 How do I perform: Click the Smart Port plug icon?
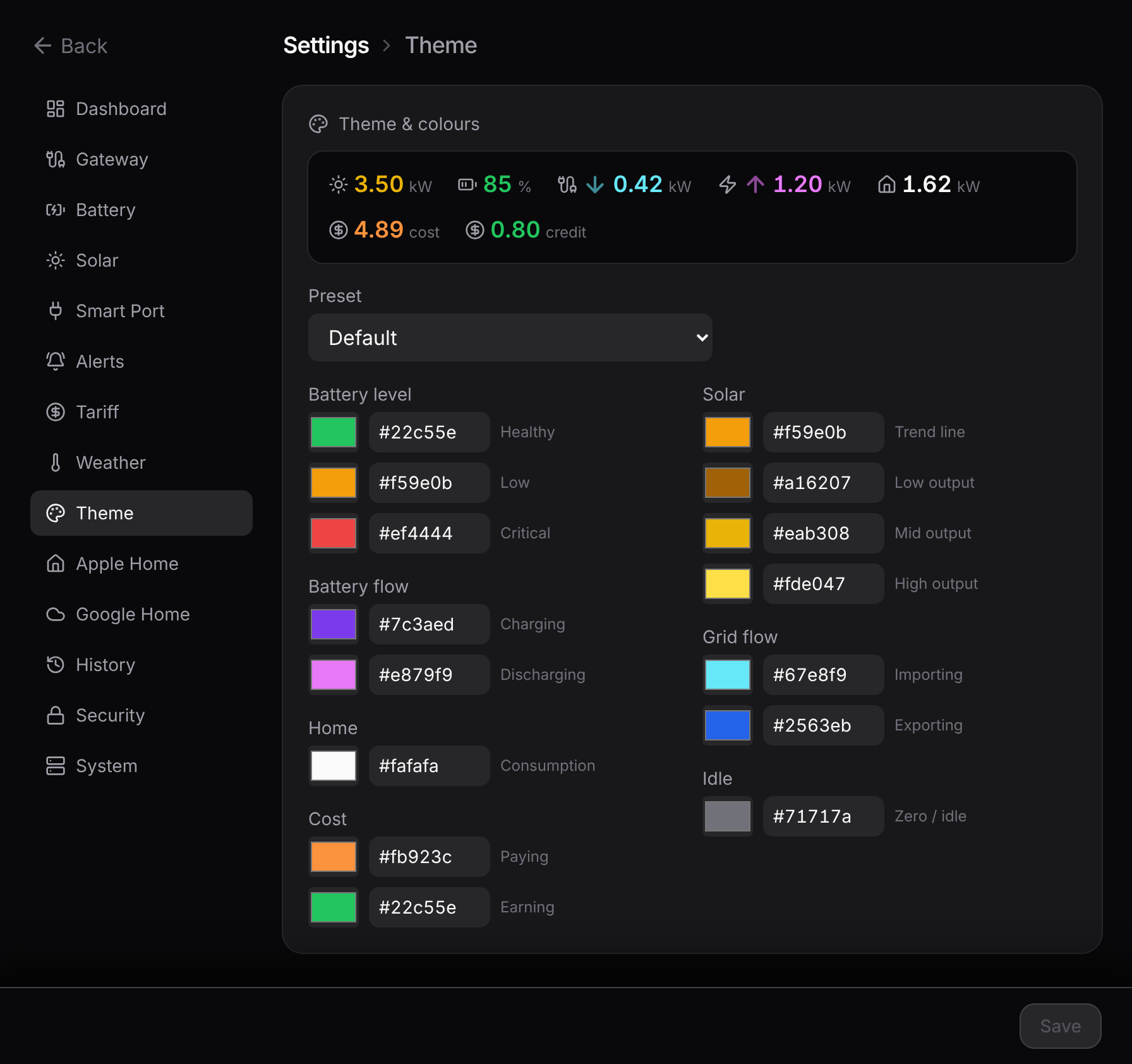click(x=56, y=311)
